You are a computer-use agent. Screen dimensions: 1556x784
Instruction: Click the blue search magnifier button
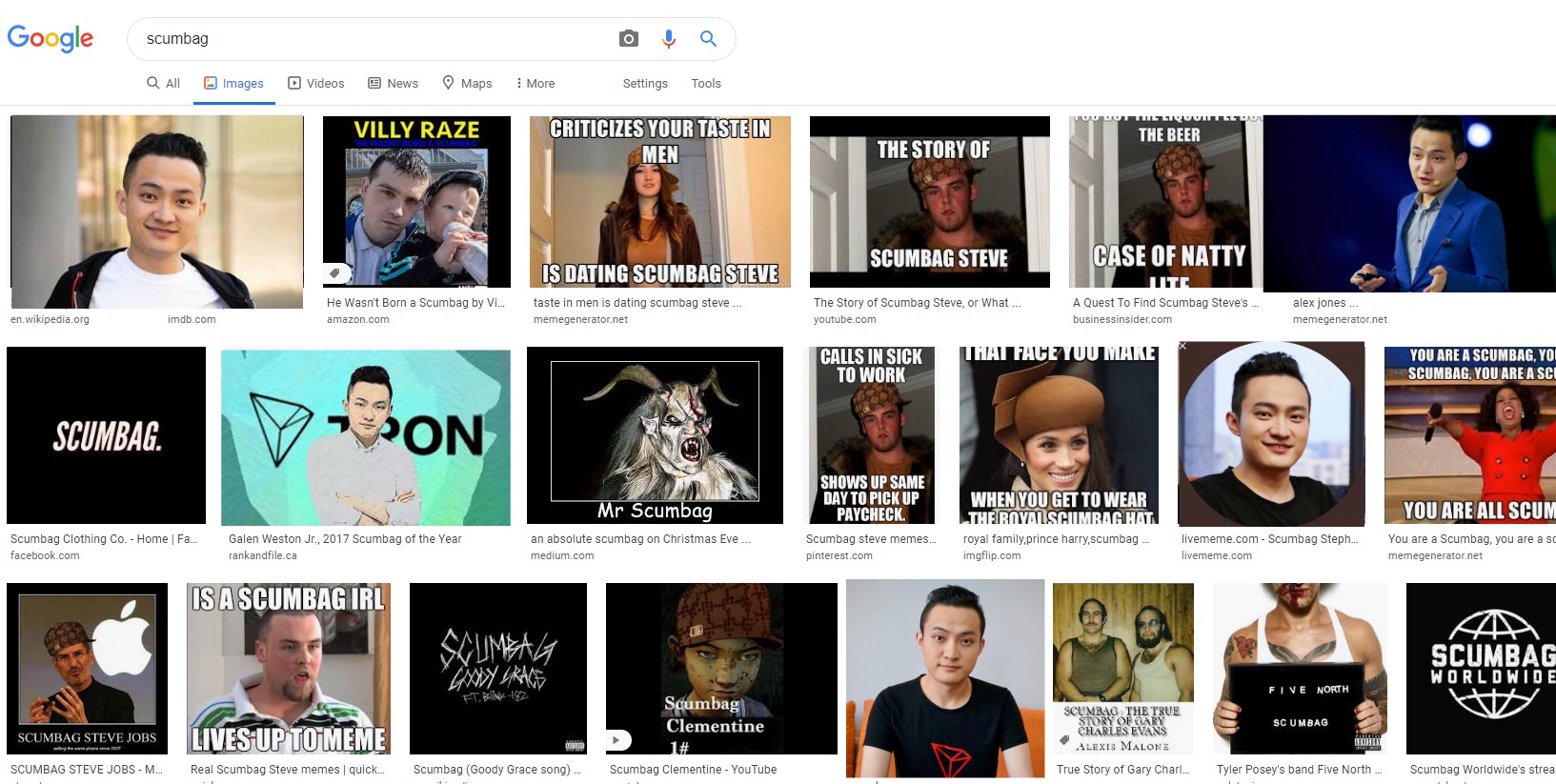(708, 38)
